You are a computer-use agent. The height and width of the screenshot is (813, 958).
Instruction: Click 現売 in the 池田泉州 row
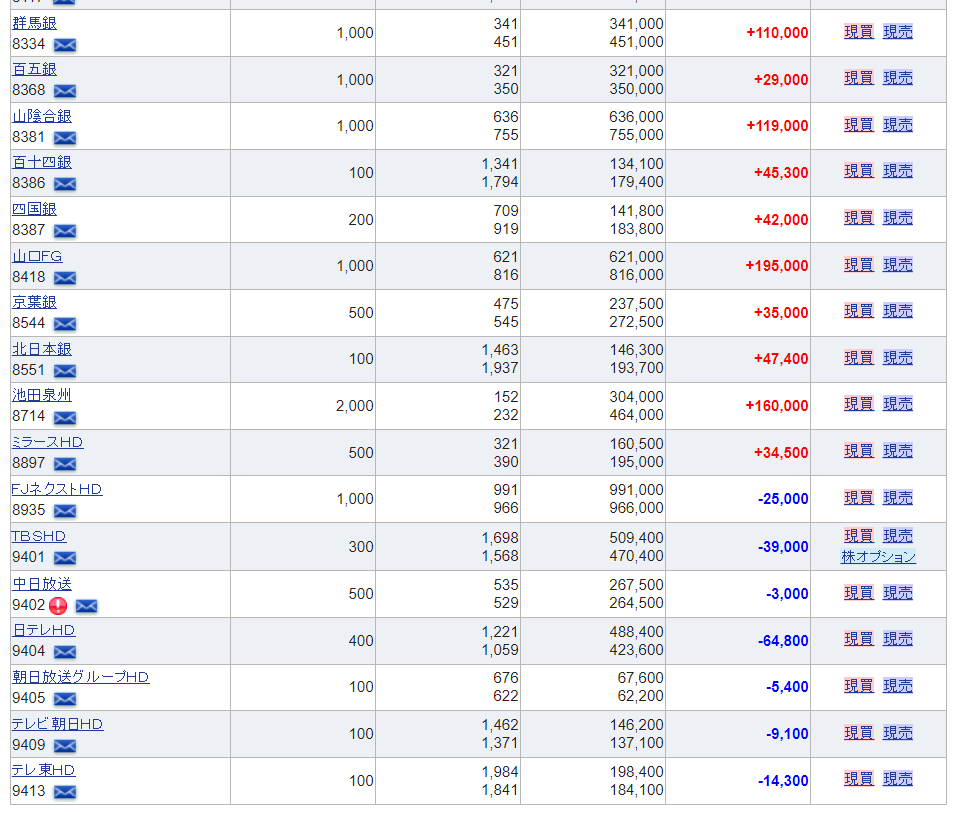tap(898, 404)
